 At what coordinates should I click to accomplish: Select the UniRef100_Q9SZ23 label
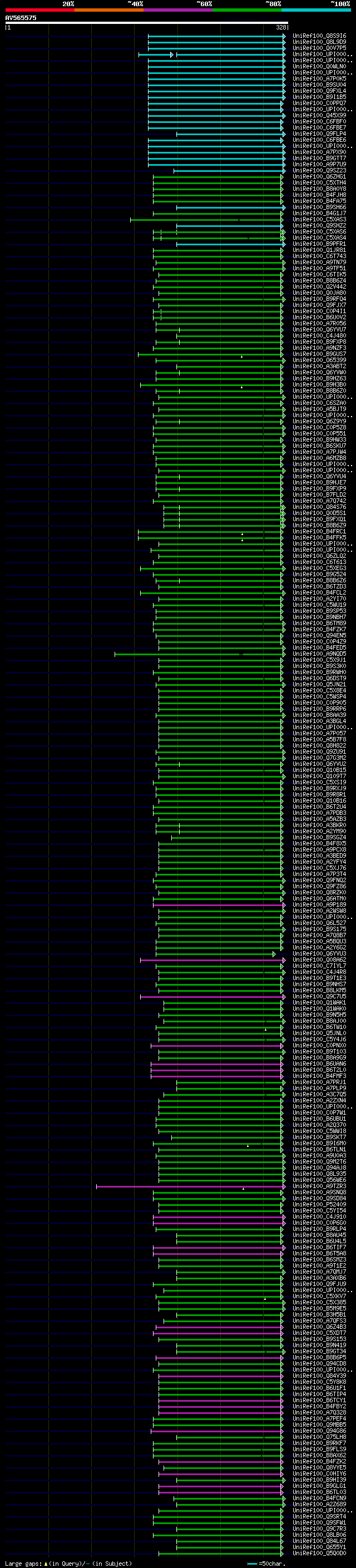pyautogui.click(x=319, y=170)
